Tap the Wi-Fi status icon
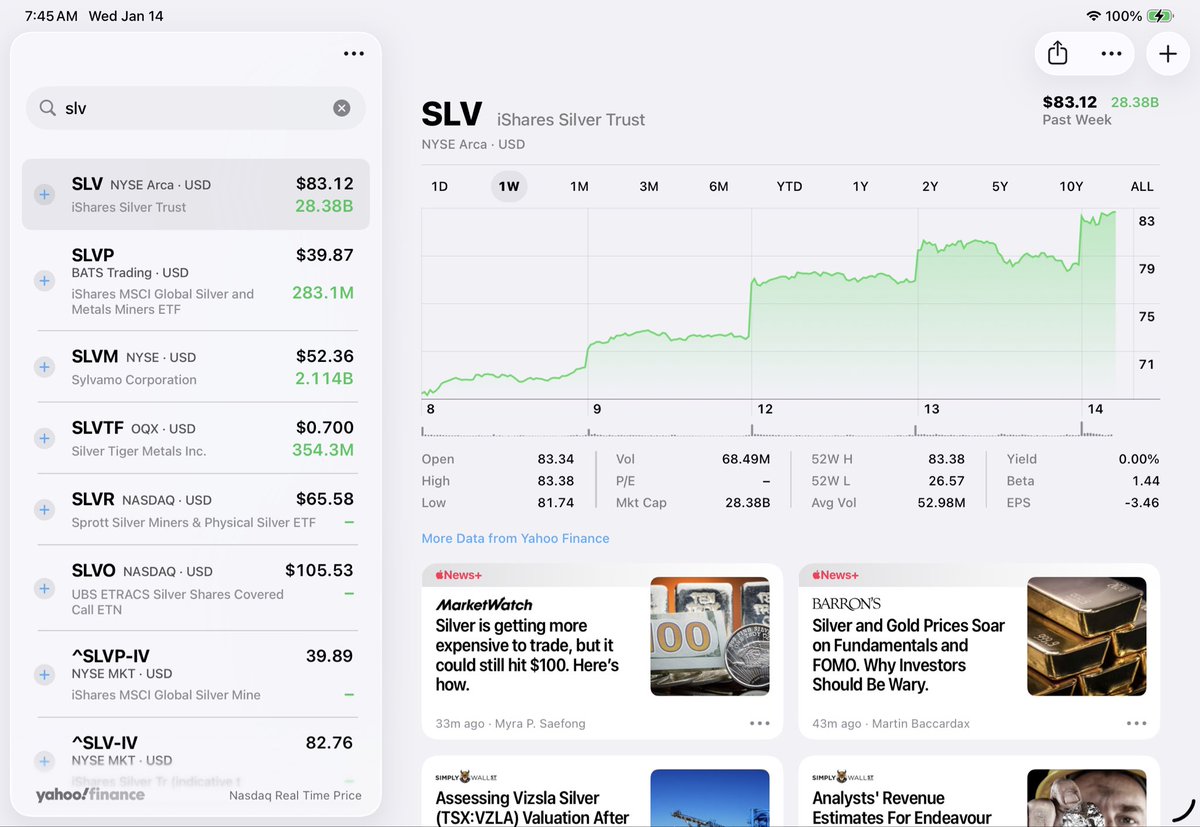Screen dimensions: 1200x827 [x=1093, y=16]
